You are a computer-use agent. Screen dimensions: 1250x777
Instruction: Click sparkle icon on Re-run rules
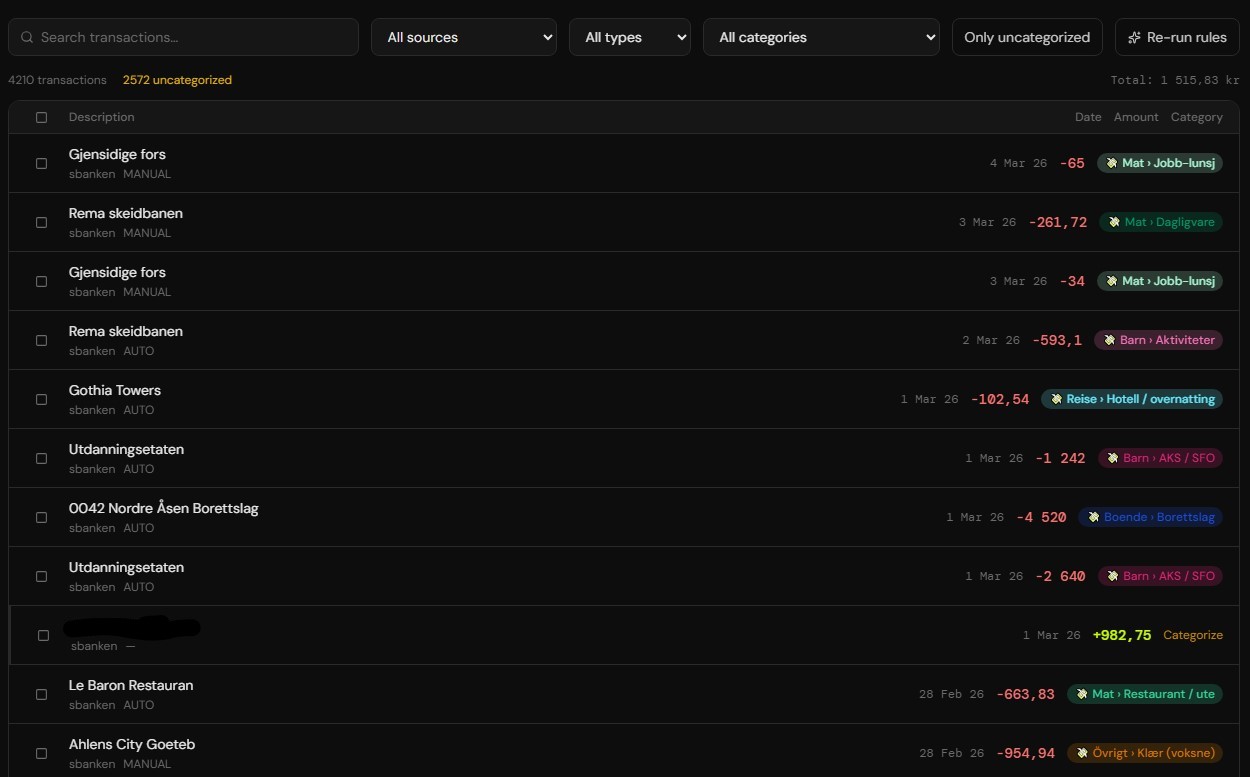pyautogui.click(x=1134, y=37)
